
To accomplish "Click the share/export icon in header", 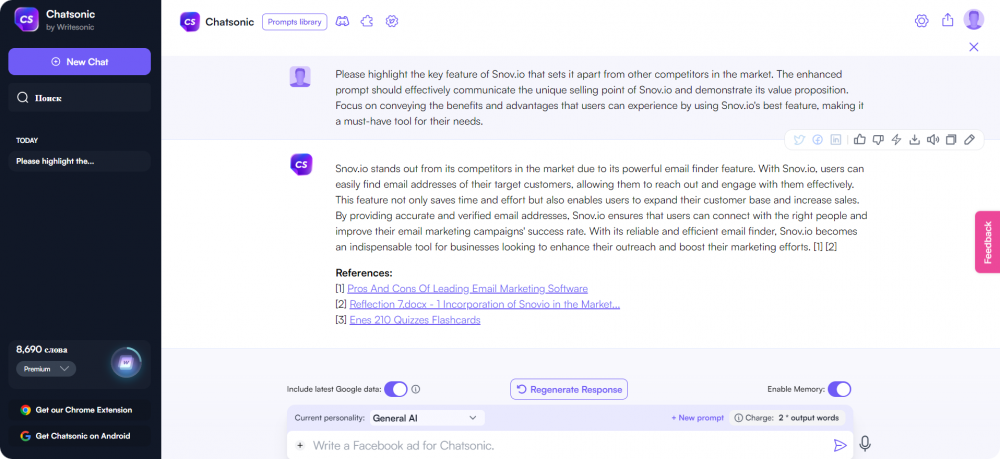I will [948, 20].
